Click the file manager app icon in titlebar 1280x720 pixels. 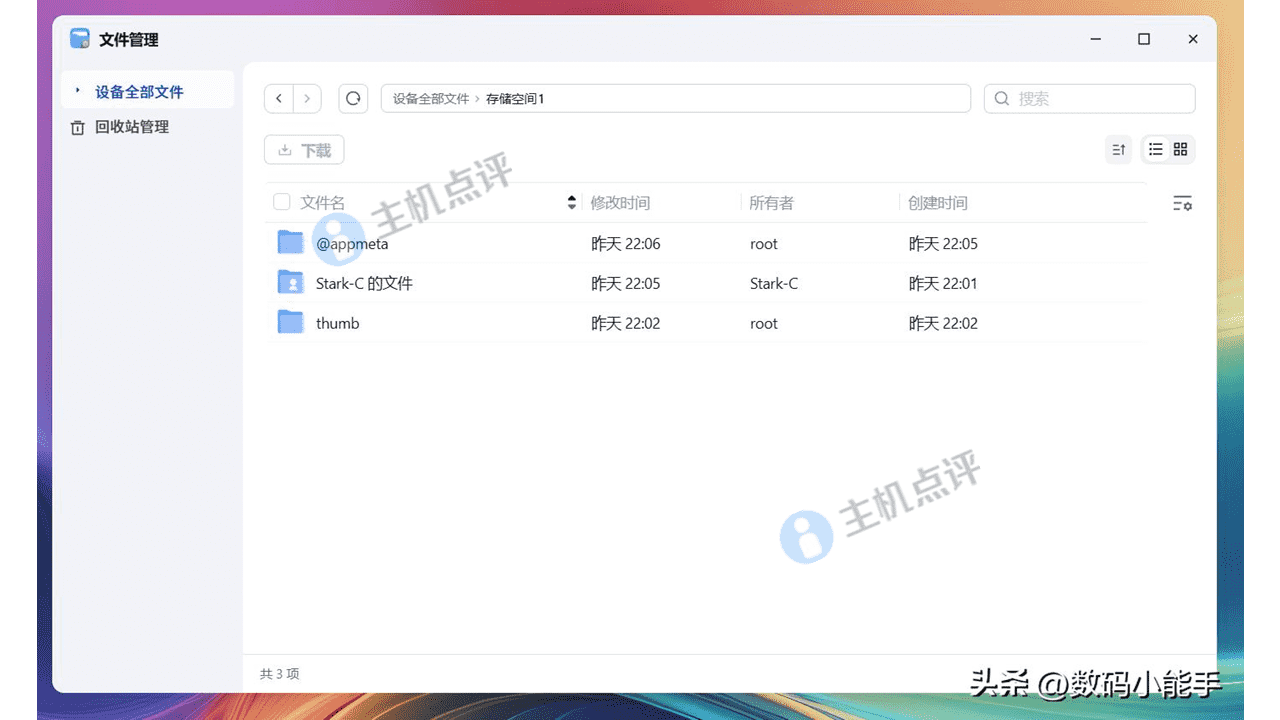79,38
